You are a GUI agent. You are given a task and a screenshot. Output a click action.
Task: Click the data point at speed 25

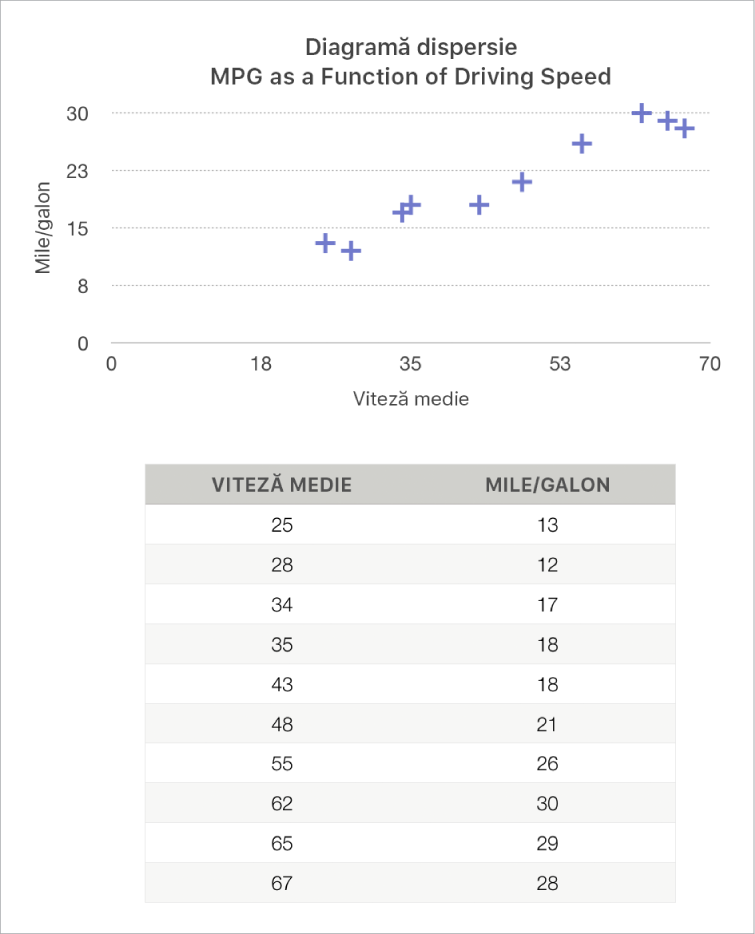pyautogui.click(x=325, y=243)
